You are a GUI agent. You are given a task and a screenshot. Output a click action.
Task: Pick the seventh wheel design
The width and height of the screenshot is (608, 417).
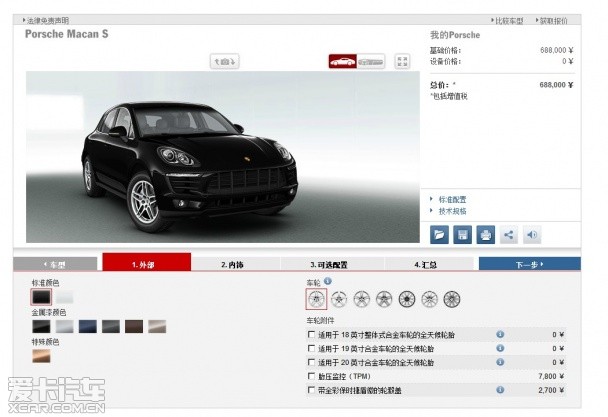coord(452,299)
